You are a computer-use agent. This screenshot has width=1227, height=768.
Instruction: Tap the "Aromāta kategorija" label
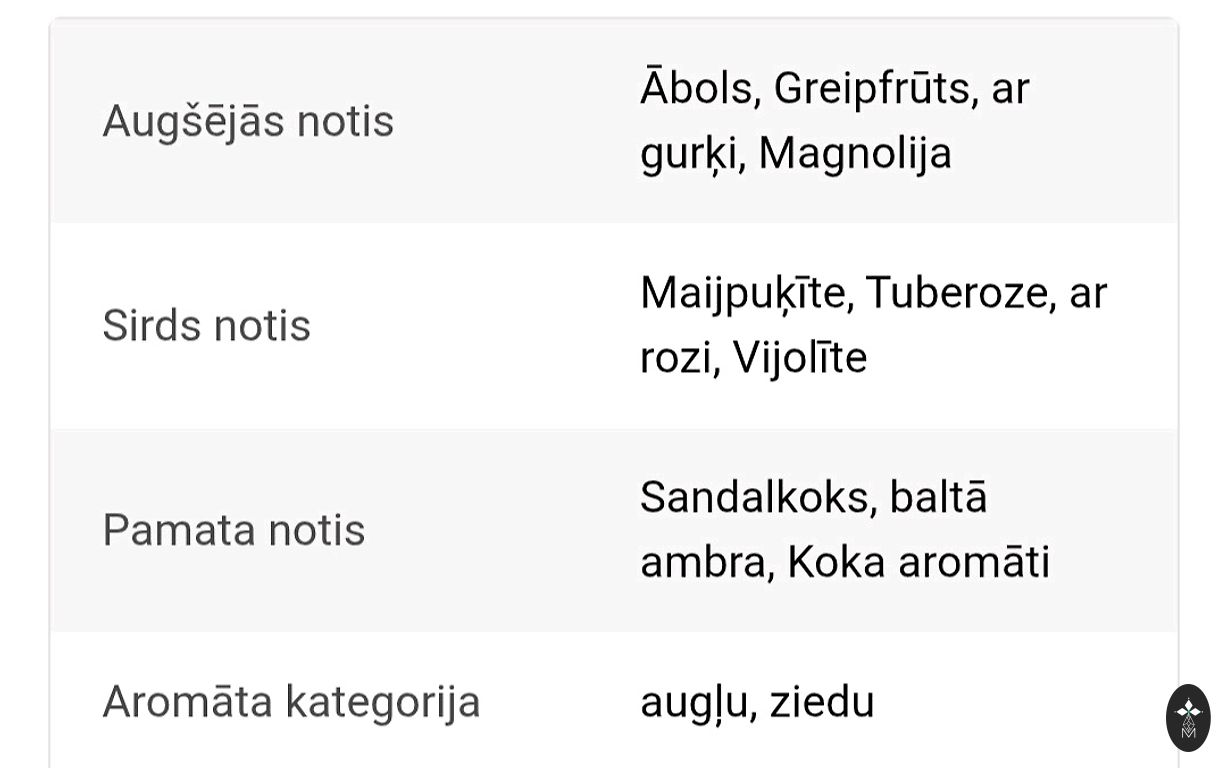[x=291, y=702]
